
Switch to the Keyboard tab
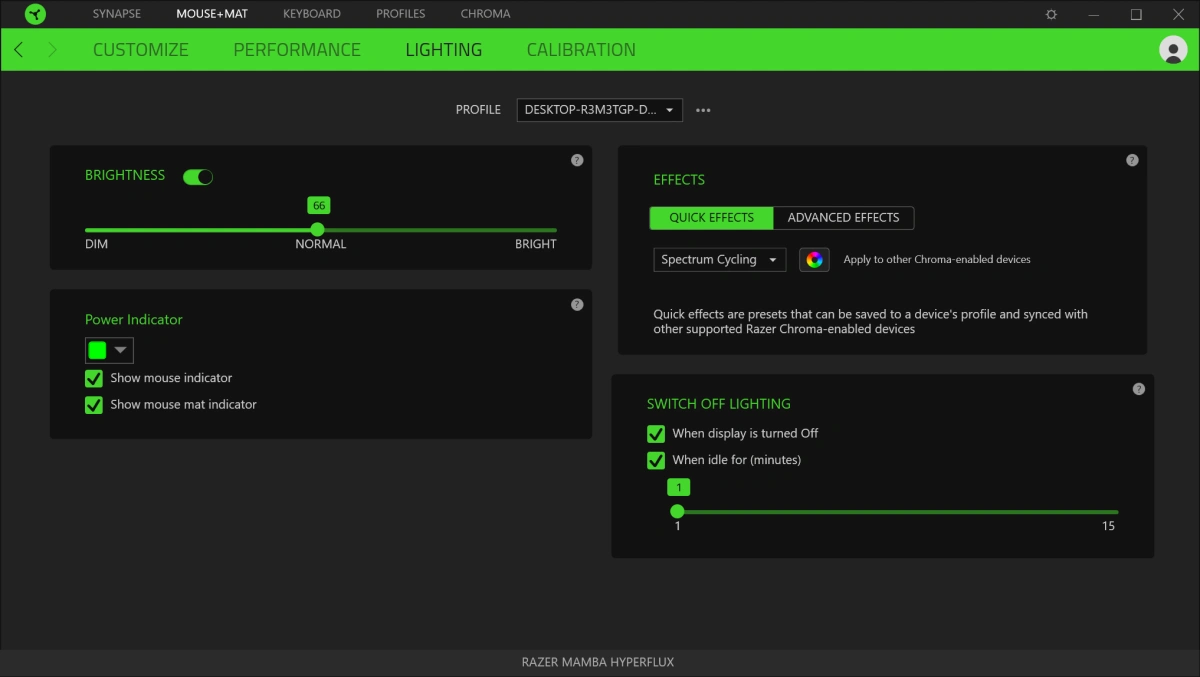(x=312, y=14)
